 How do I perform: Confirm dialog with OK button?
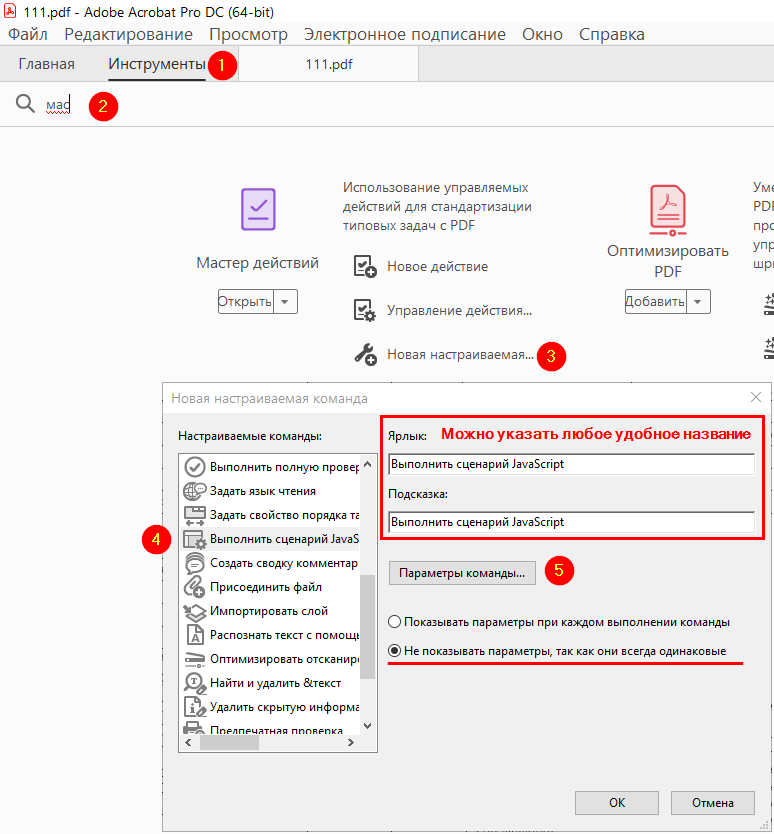point(617,802)
